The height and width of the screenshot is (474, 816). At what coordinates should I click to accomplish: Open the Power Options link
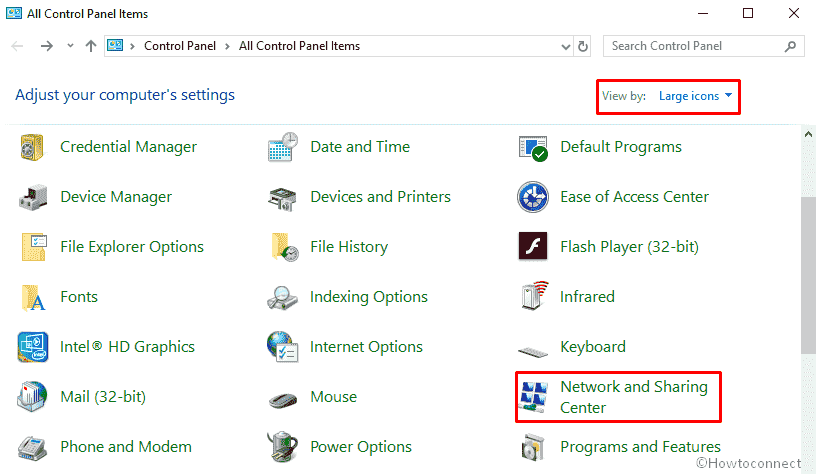361,447
